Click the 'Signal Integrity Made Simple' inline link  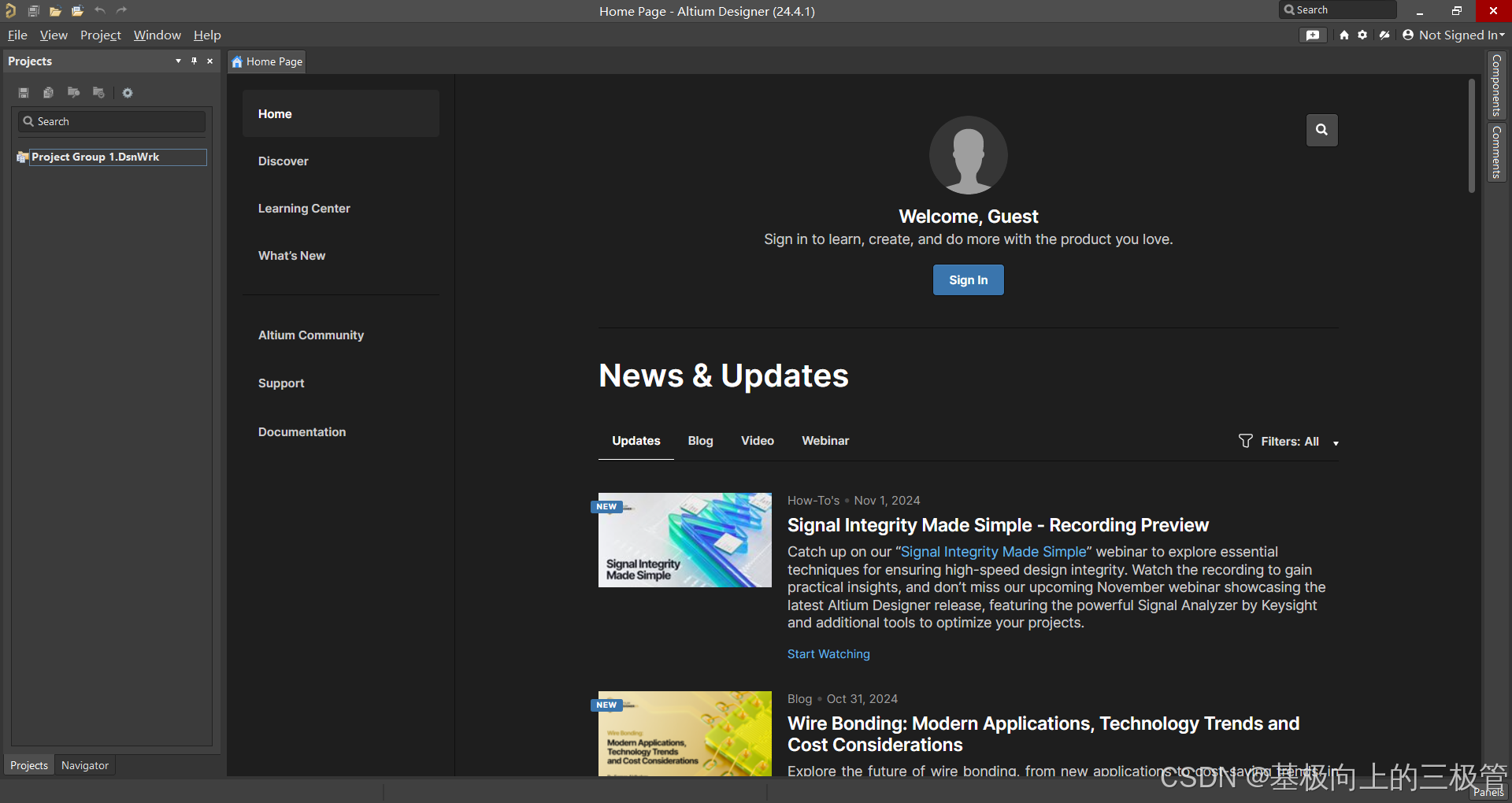pos(993,552)
